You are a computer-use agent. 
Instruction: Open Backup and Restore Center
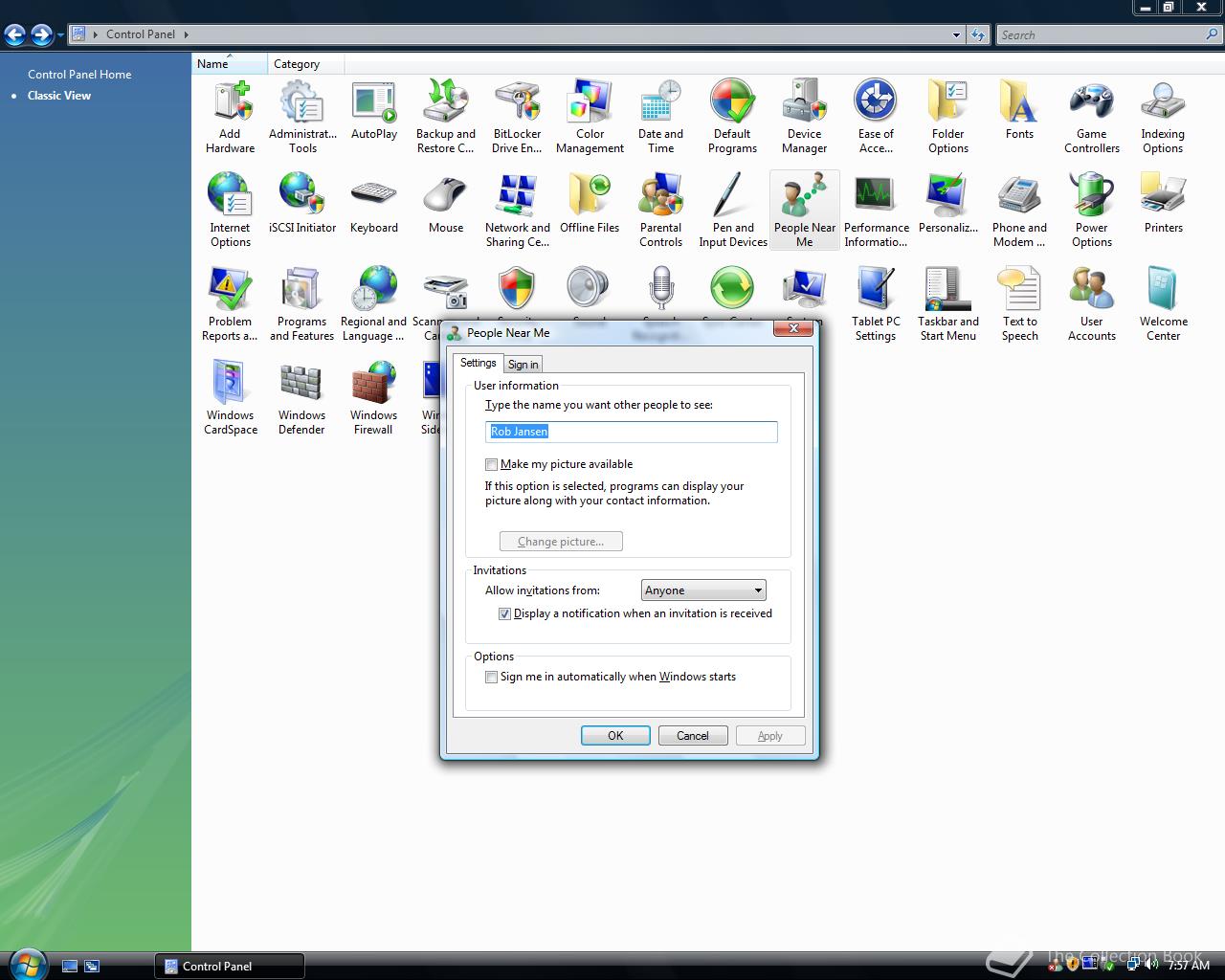(x=445, y=117)
